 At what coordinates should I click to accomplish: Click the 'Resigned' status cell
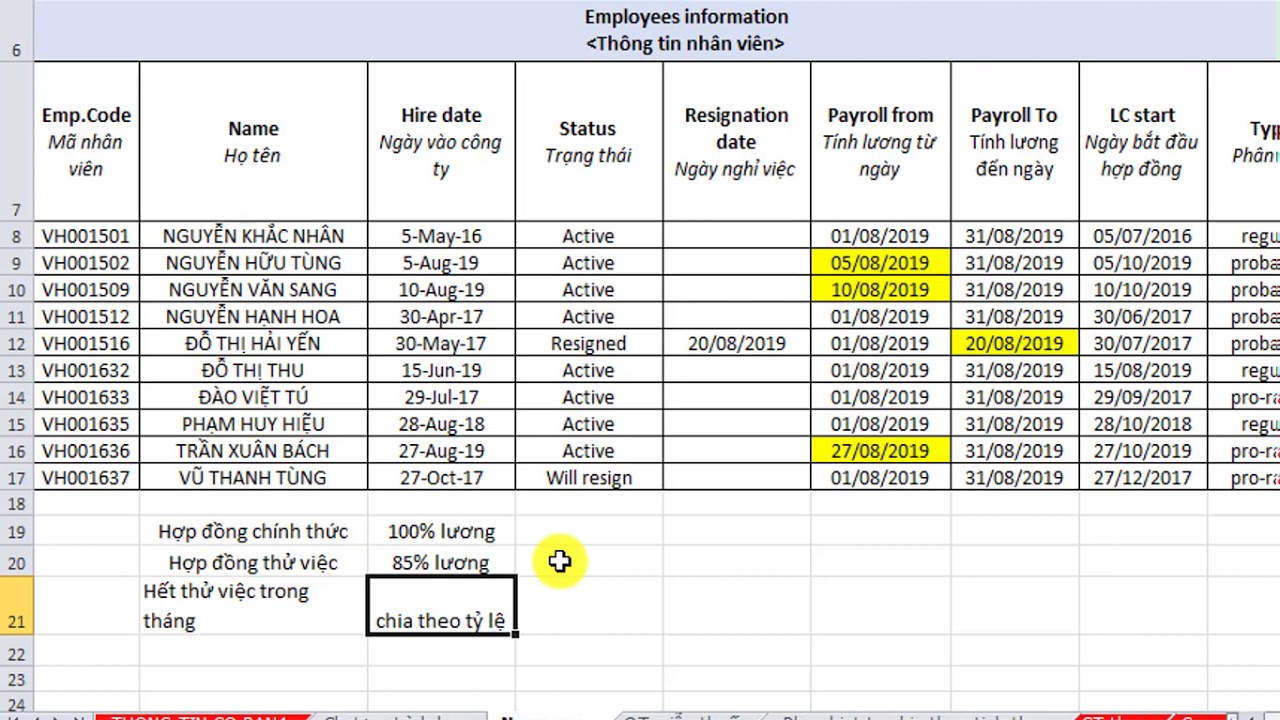point(588,344)
